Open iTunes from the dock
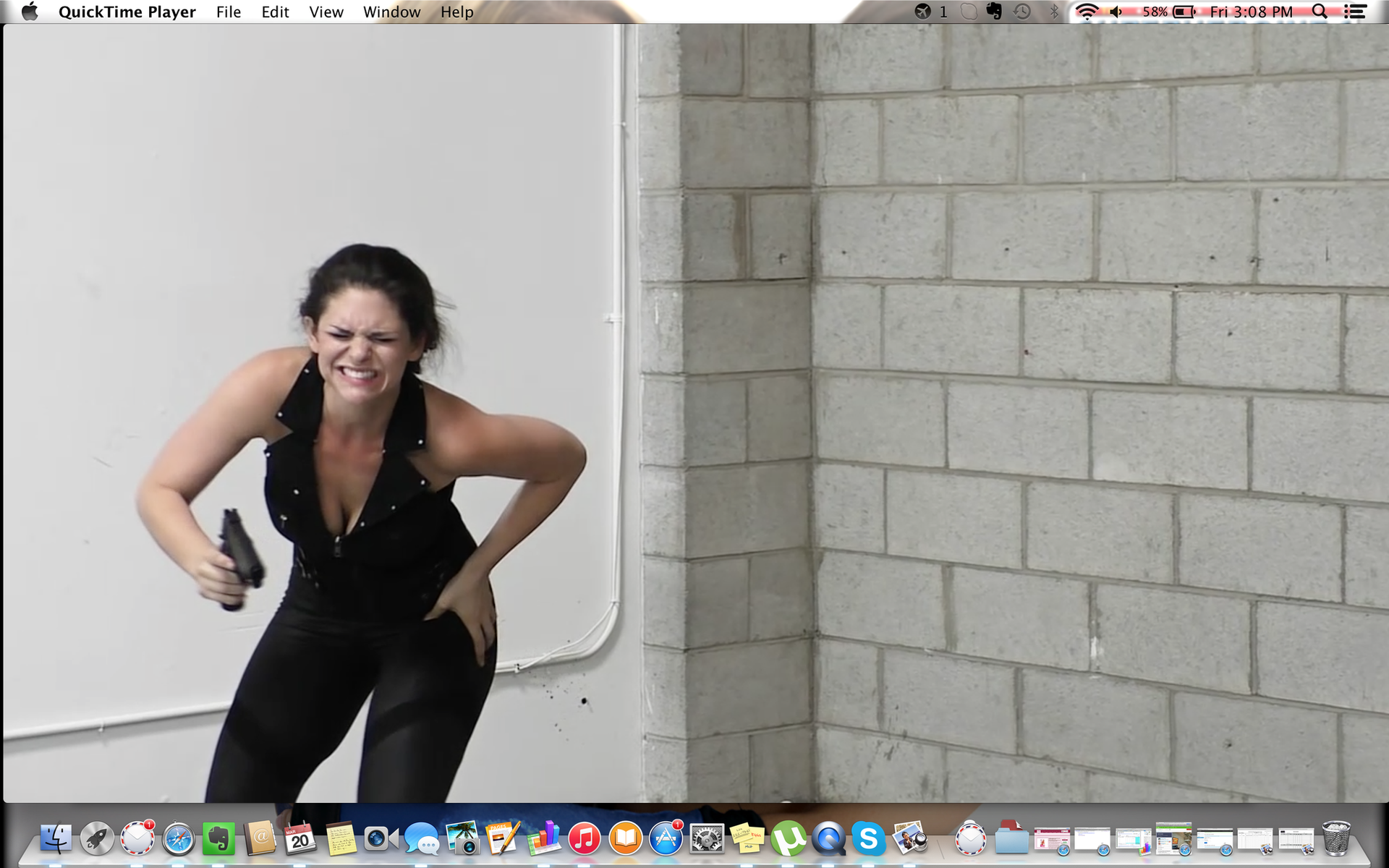This screenshot has width=1389, height=868. (585, 839)
